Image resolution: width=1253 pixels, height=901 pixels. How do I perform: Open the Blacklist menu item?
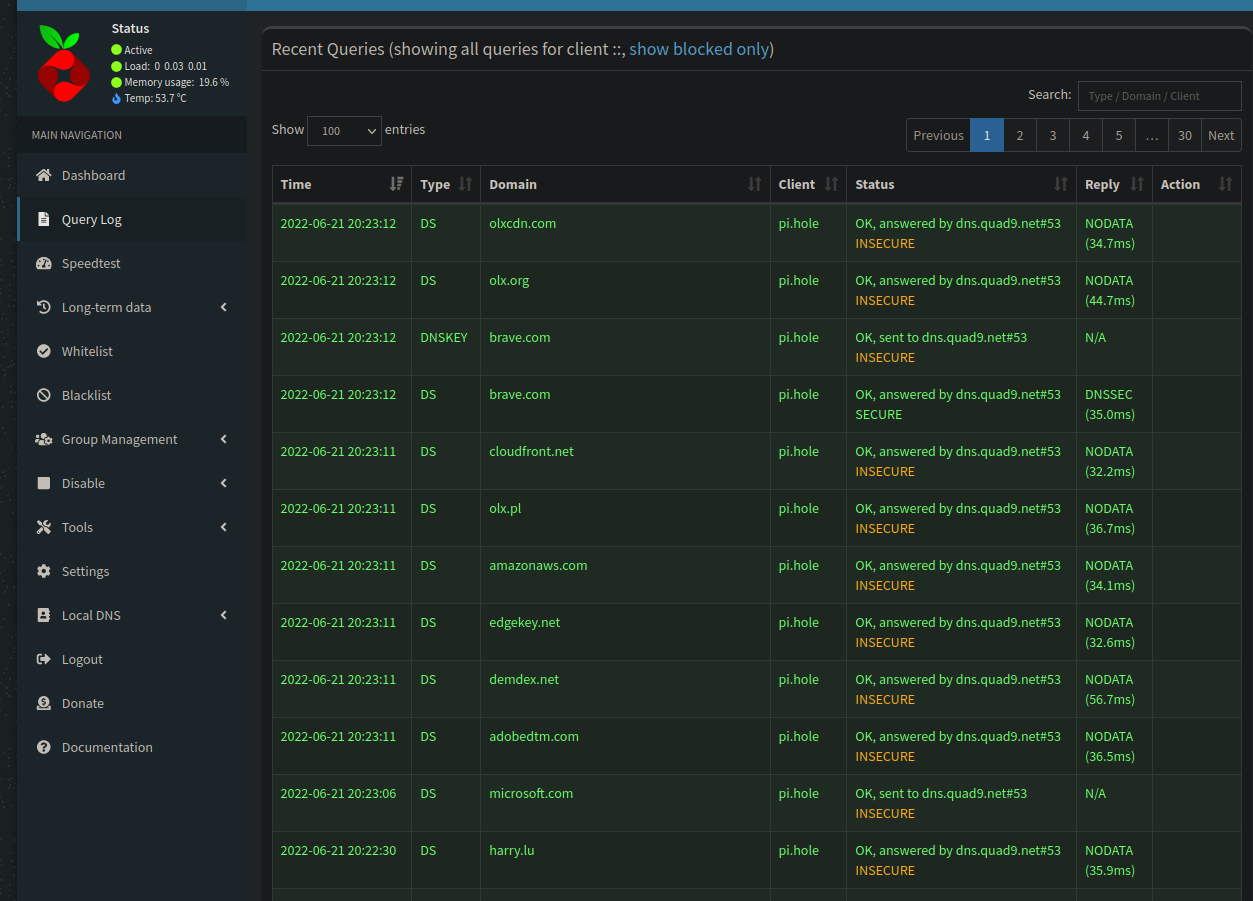(132, 395)
